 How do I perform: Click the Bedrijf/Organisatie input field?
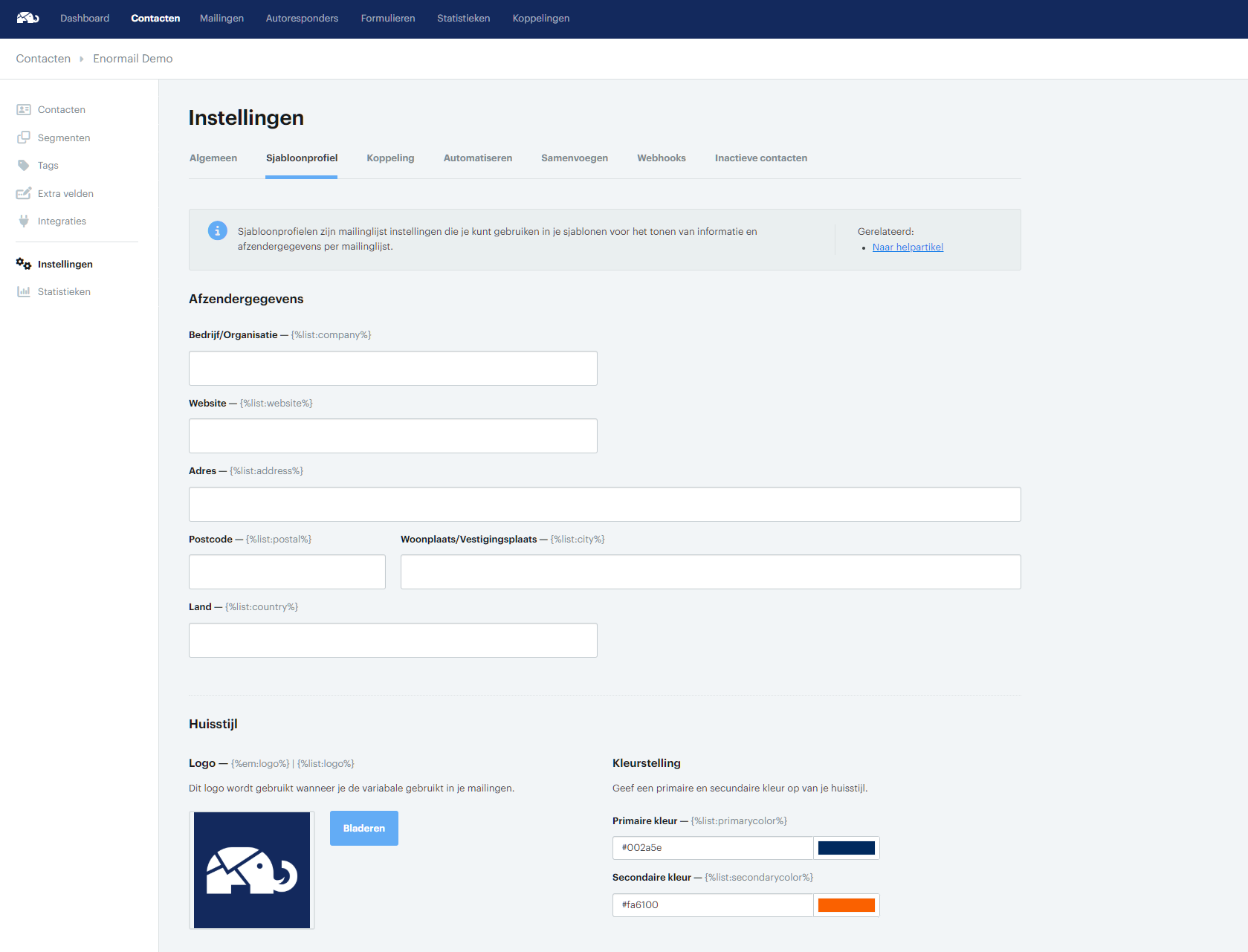tap(393, 368)
